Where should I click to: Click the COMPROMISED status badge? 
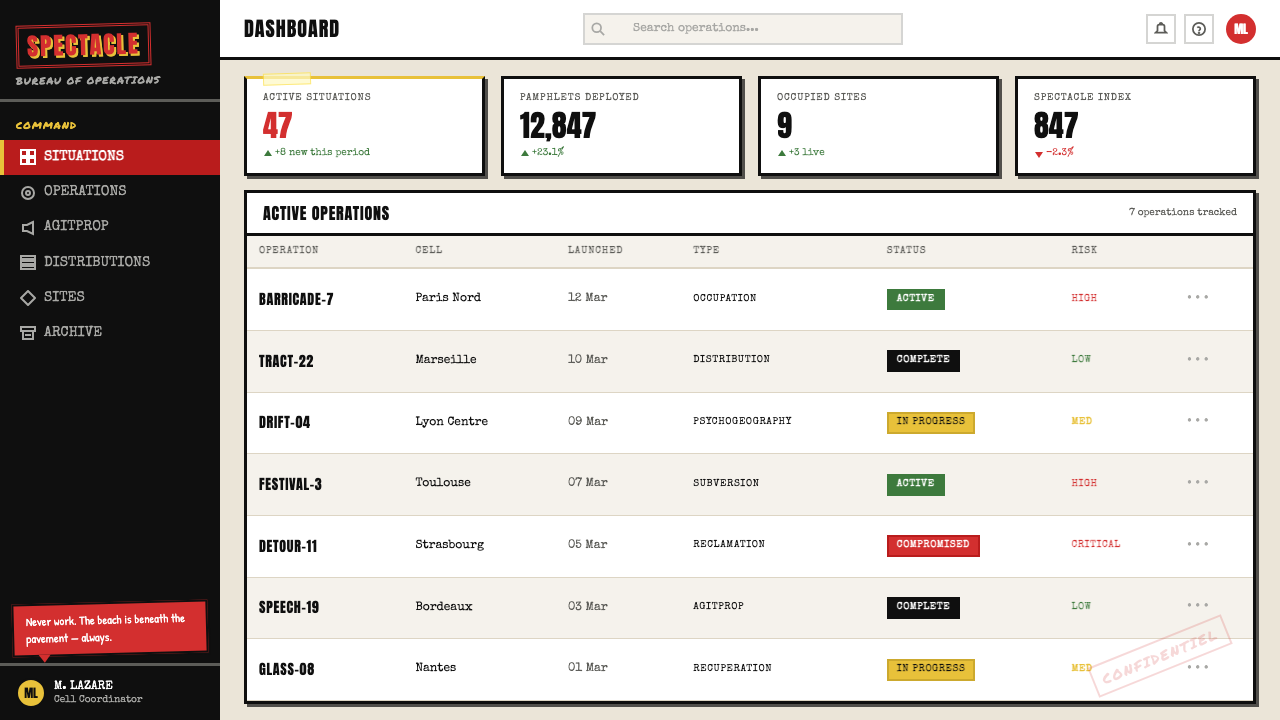coord(933,545)
